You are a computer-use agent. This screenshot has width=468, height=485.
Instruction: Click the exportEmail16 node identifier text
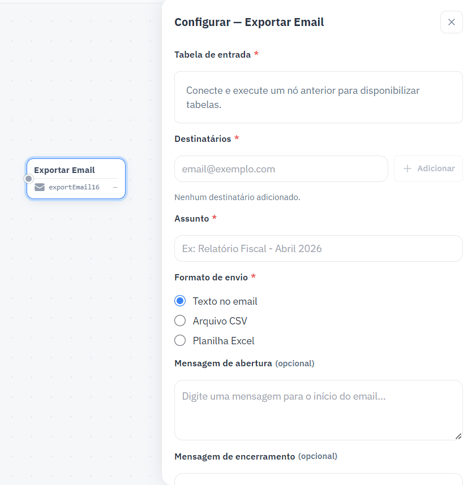pyautogui.click(x=74, y=187)
